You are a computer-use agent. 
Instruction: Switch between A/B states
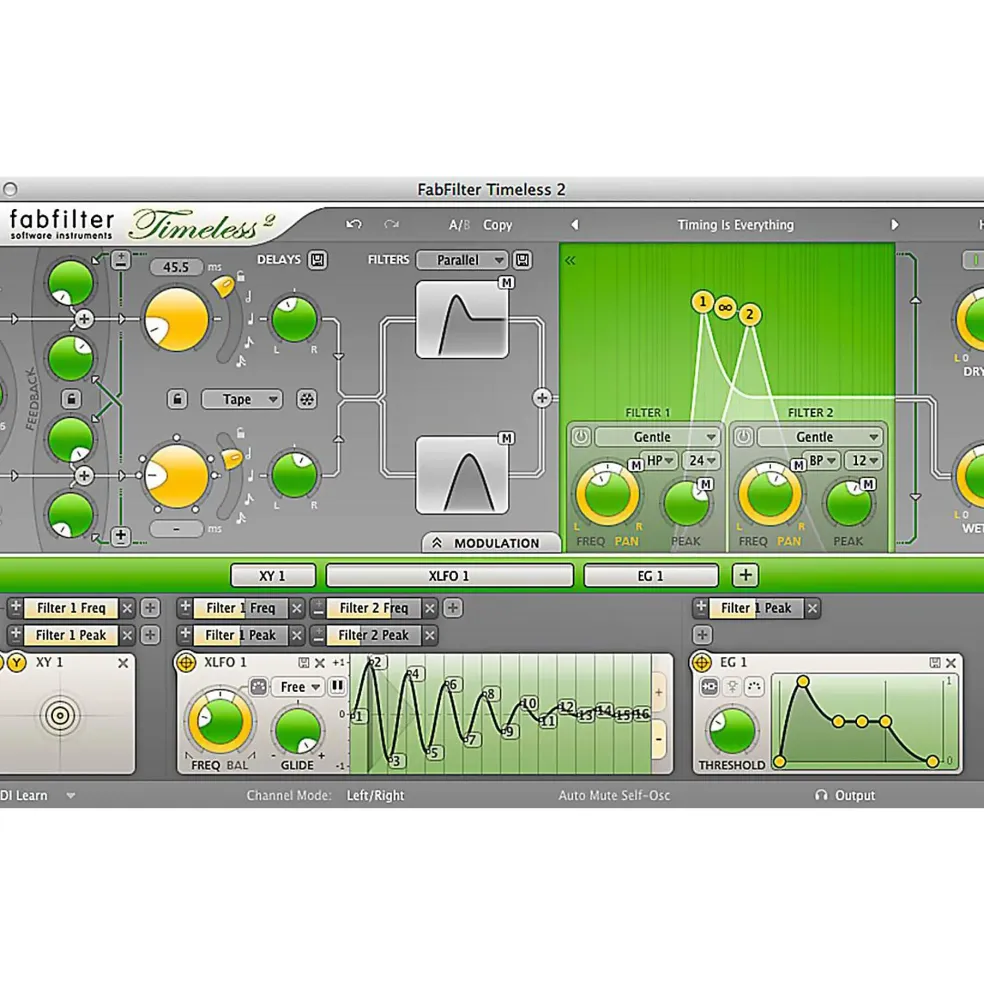pyautogui.click(x=459, y=225)
